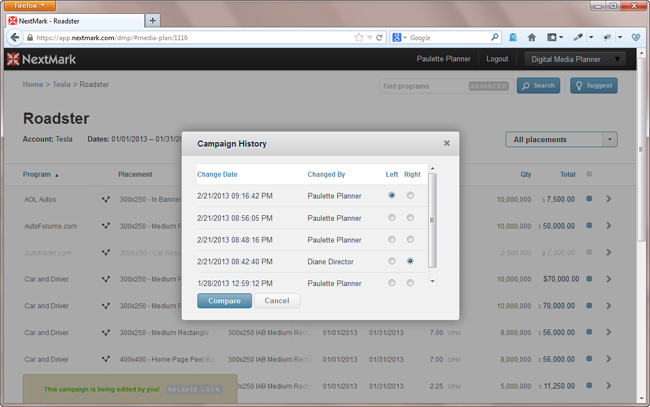Click the AOL Autos program name
Viewport: 650px width, 407px height.
(x=40, y=199)
